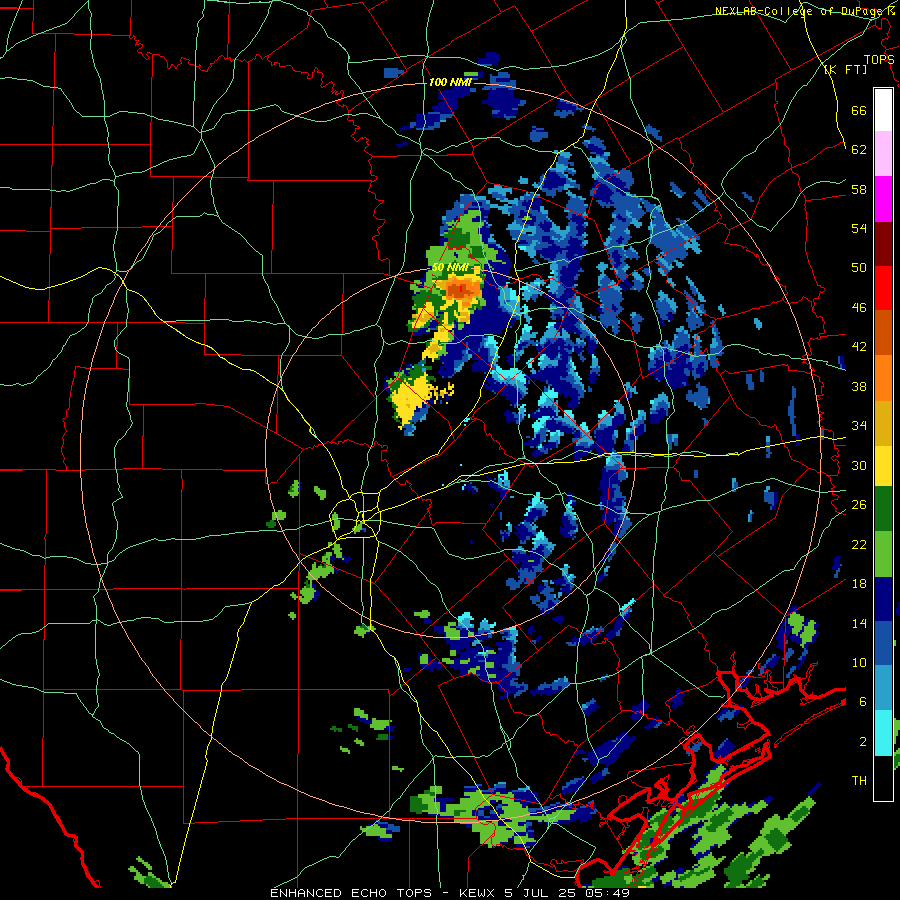Click the black TH swatch in the legend

point(883,777)
